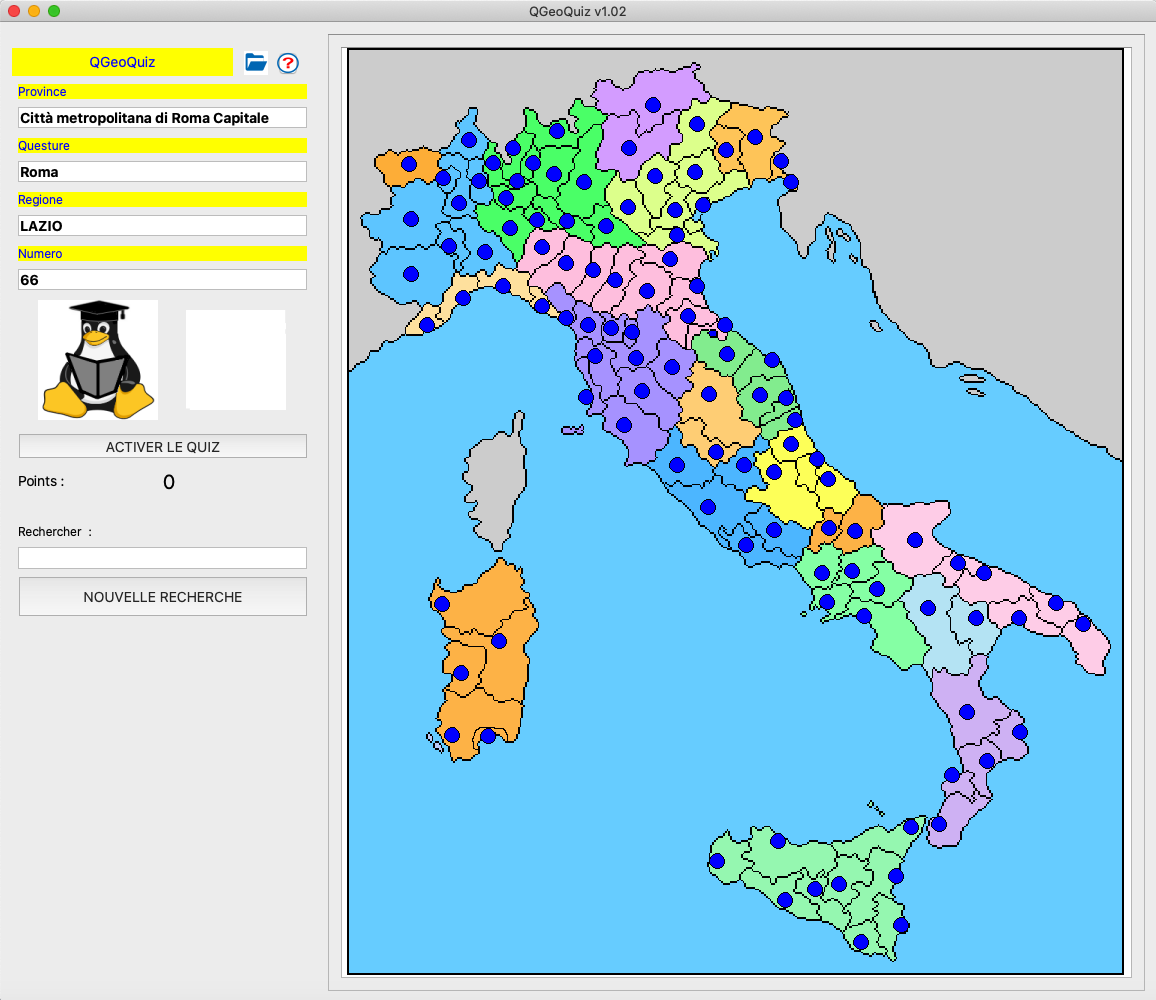Screen dimensions: 1156x1000
Task: Click the Ragusa dot on southern Sicily
Action: (x=860, y=942)
